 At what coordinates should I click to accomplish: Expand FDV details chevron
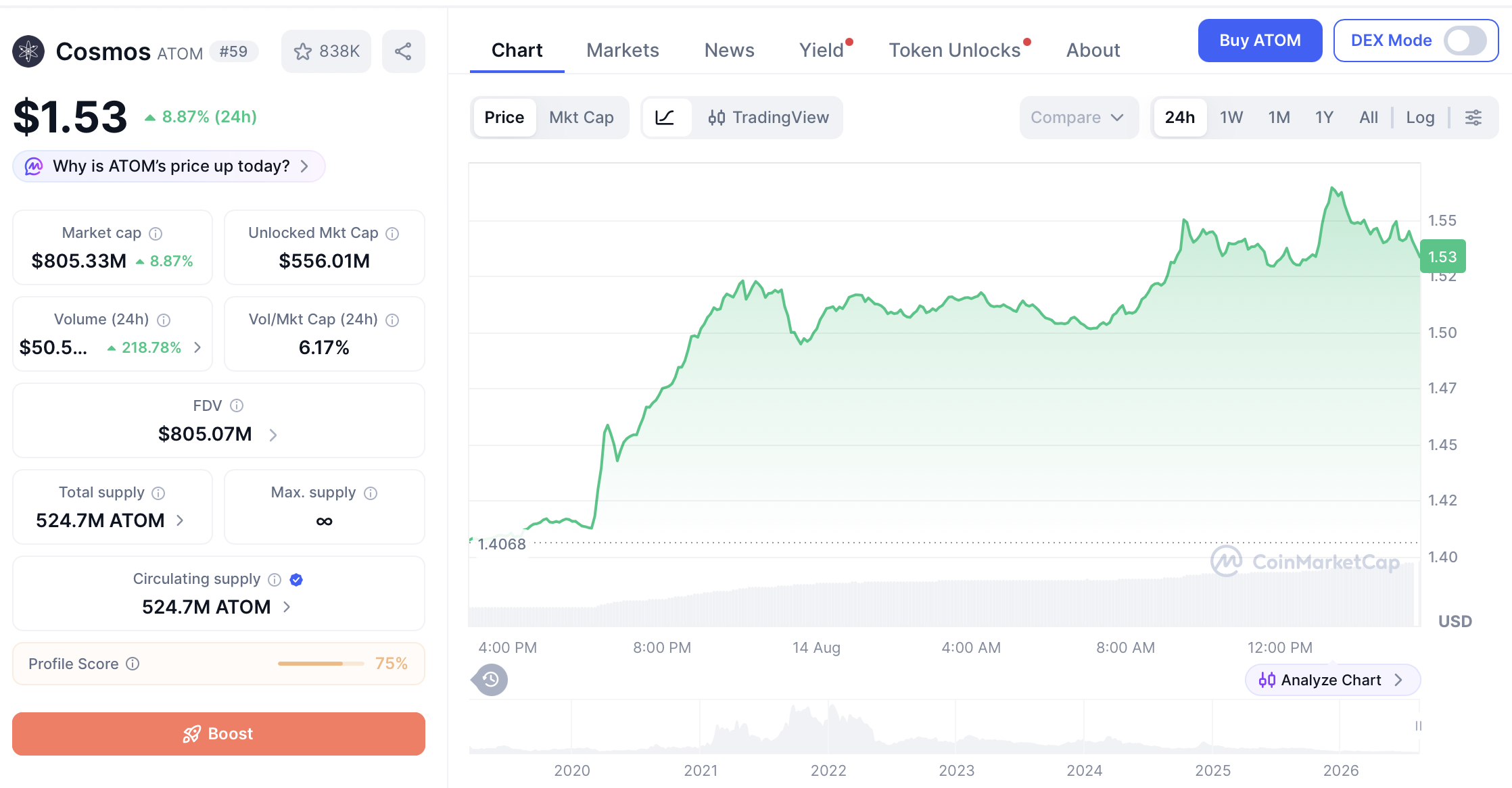coord(273,435)
